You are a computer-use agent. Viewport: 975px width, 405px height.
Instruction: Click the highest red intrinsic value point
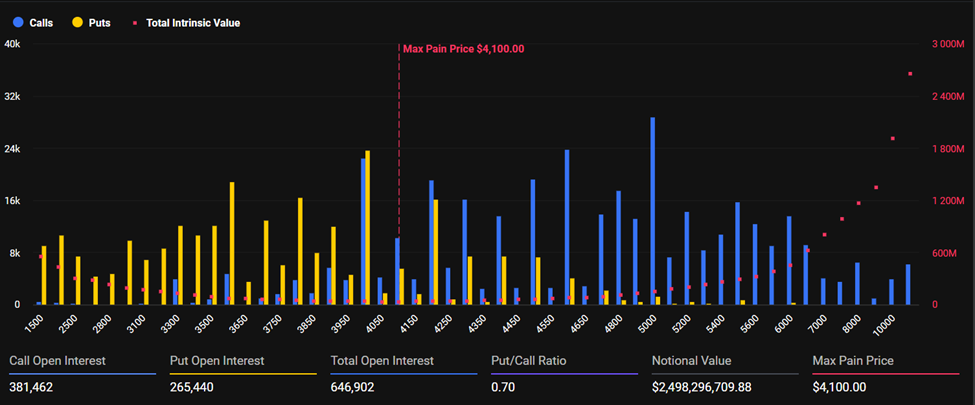(910, 74)
